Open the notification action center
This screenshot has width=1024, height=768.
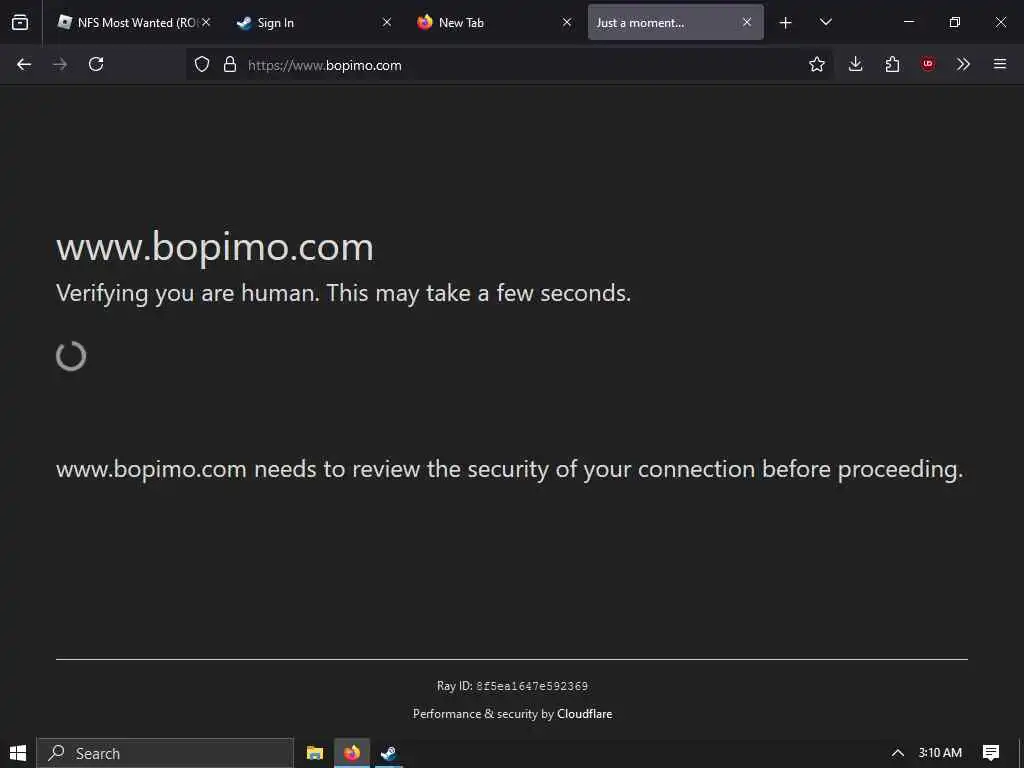point(991,753)
